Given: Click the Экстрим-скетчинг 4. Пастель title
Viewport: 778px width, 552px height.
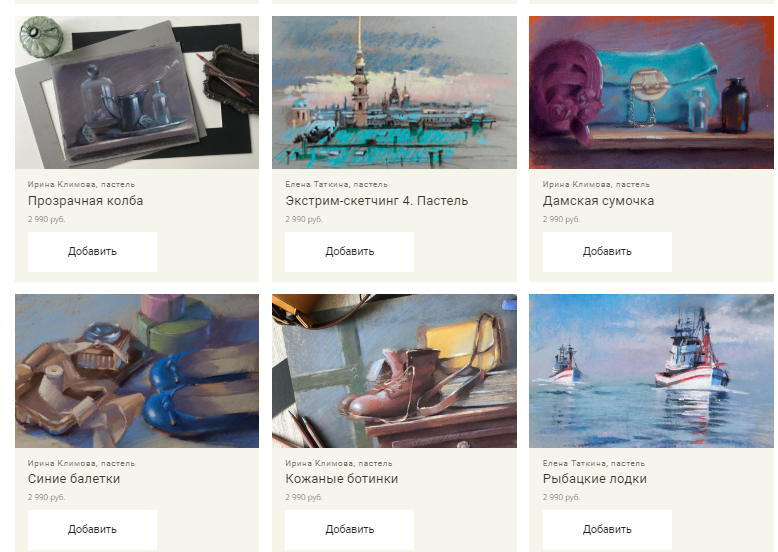Looking at the screenshot, I should (x=377, y=201).
